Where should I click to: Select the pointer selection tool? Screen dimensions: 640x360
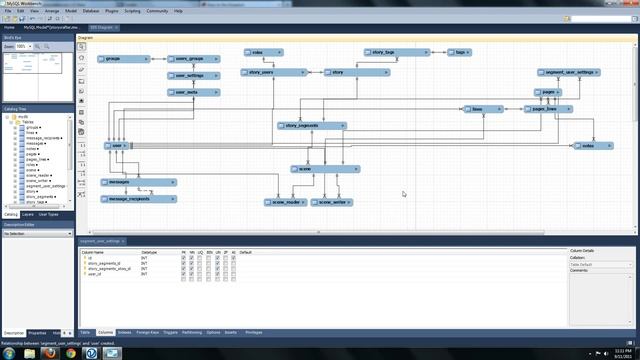(x=82, y=47)
